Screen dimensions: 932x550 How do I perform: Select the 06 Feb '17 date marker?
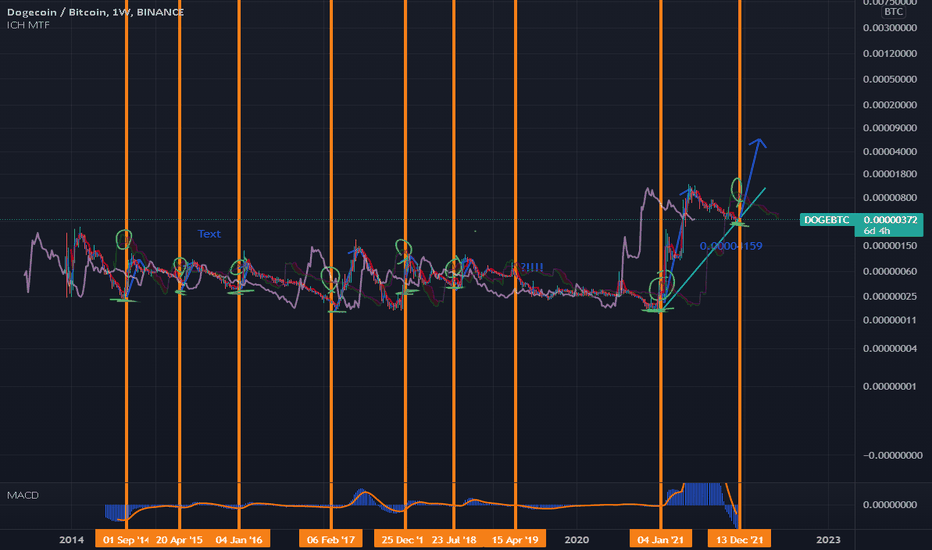[x=330, y=540]
